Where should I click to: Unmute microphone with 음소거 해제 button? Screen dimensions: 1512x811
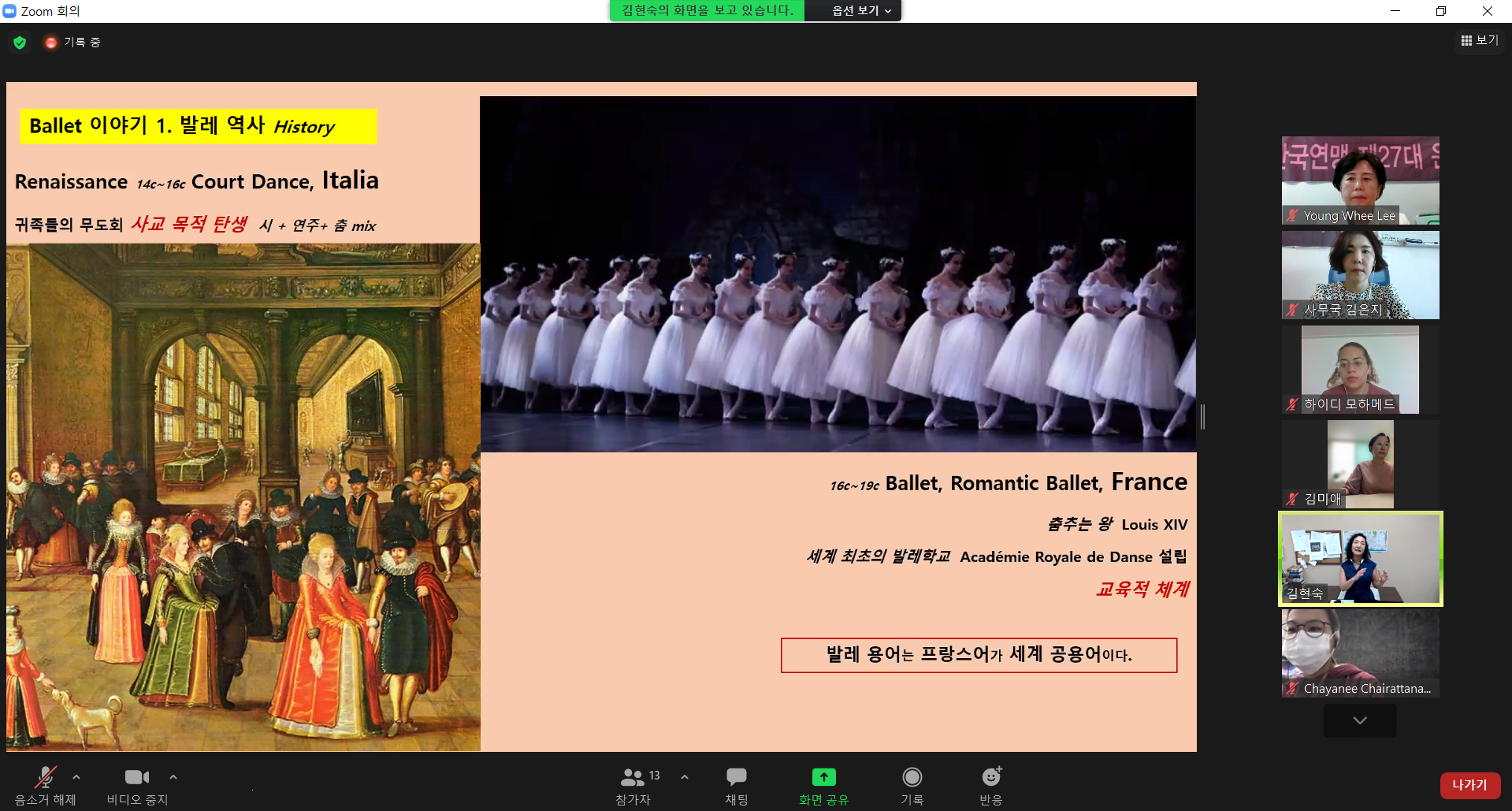click(x=45, y=786)
